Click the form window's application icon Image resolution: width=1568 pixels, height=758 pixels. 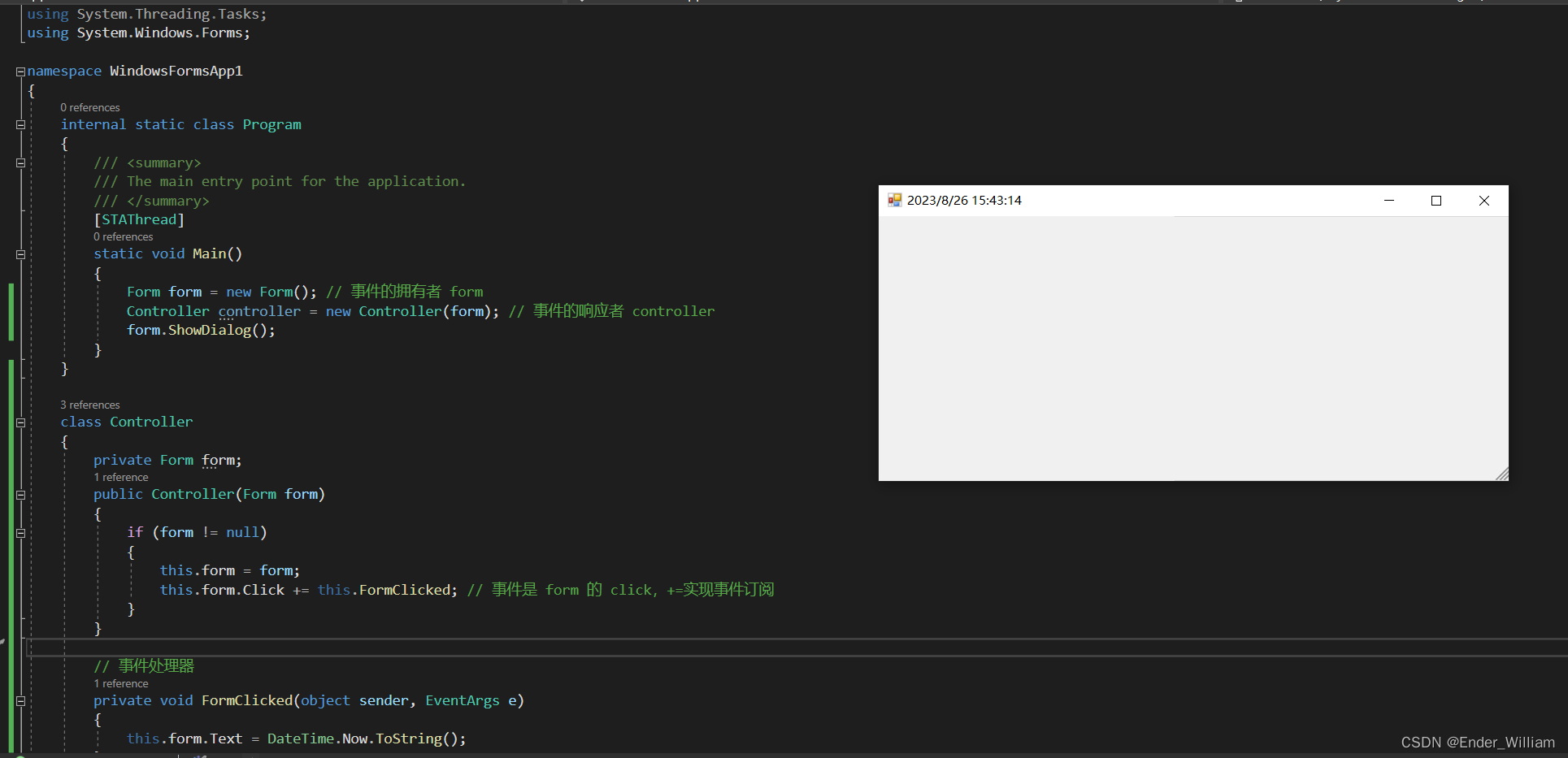coord(894,201)
